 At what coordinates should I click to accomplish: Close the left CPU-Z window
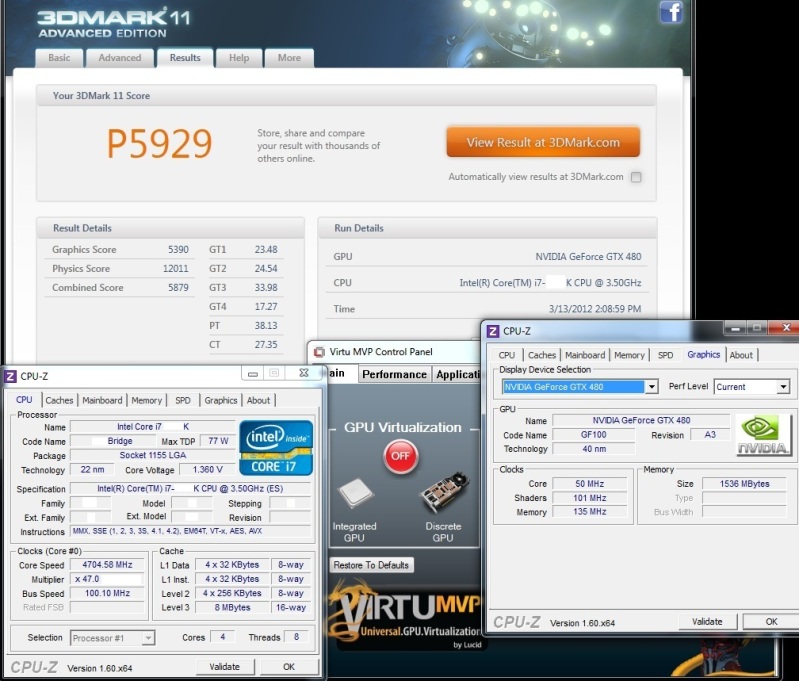pyautogui.click(x=304, y=373)
